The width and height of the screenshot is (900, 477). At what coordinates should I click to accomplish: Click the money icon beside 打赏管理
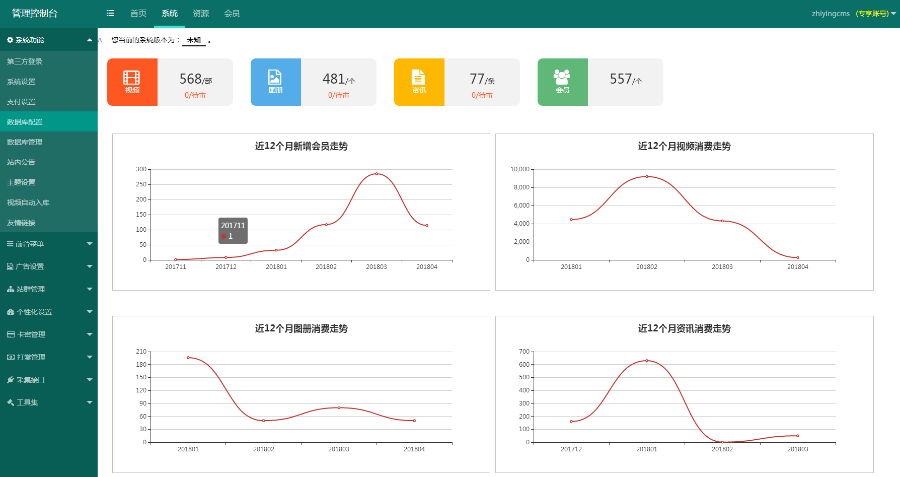10,357
